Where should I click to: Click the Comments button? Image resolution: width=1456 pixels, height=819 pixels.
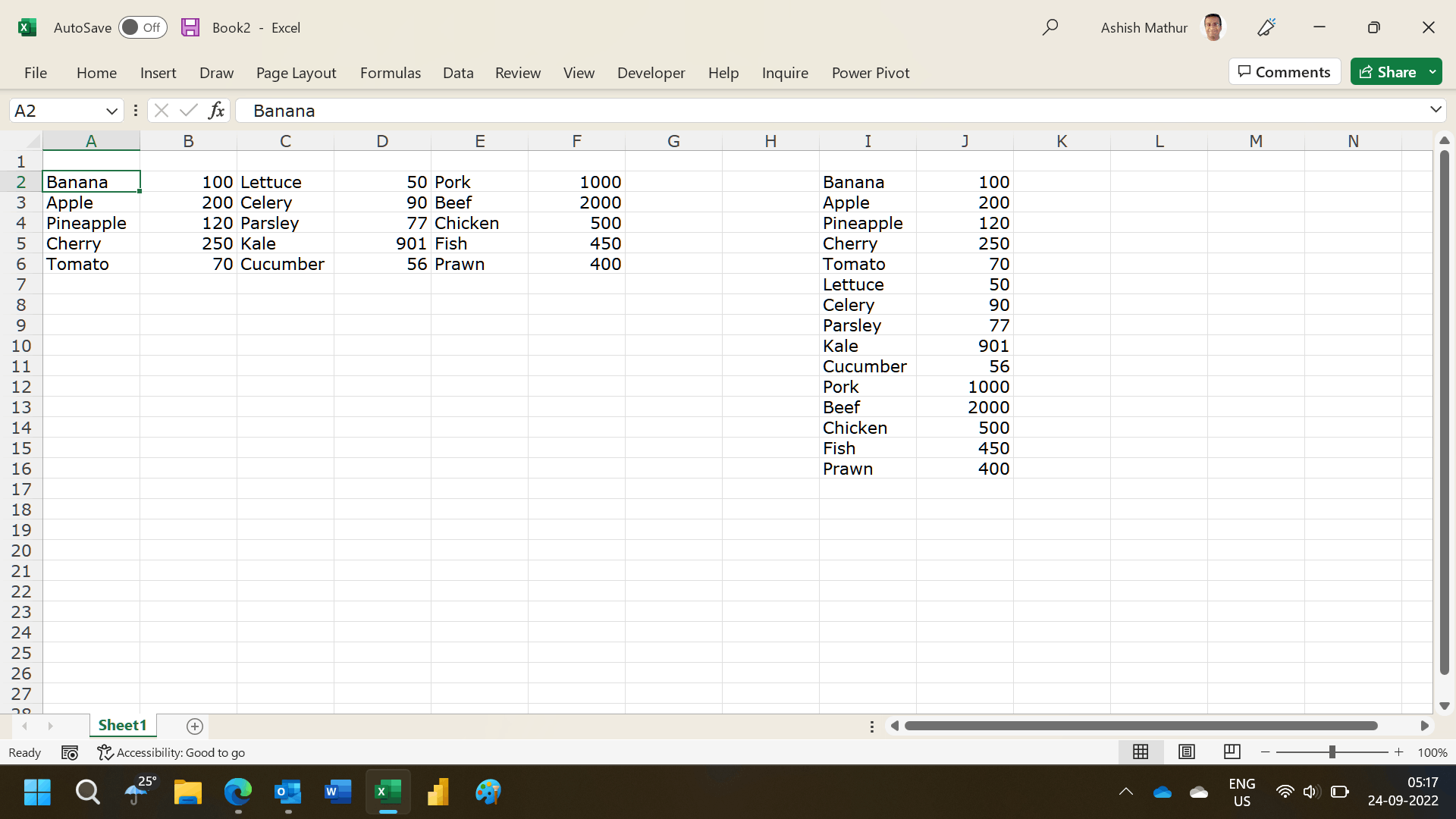pyautogui.click(x=1284, y=72)
